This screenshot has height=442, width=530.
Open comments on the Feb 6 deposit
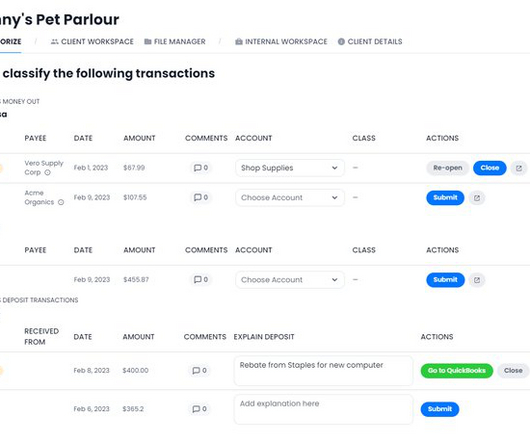[199, 409]
